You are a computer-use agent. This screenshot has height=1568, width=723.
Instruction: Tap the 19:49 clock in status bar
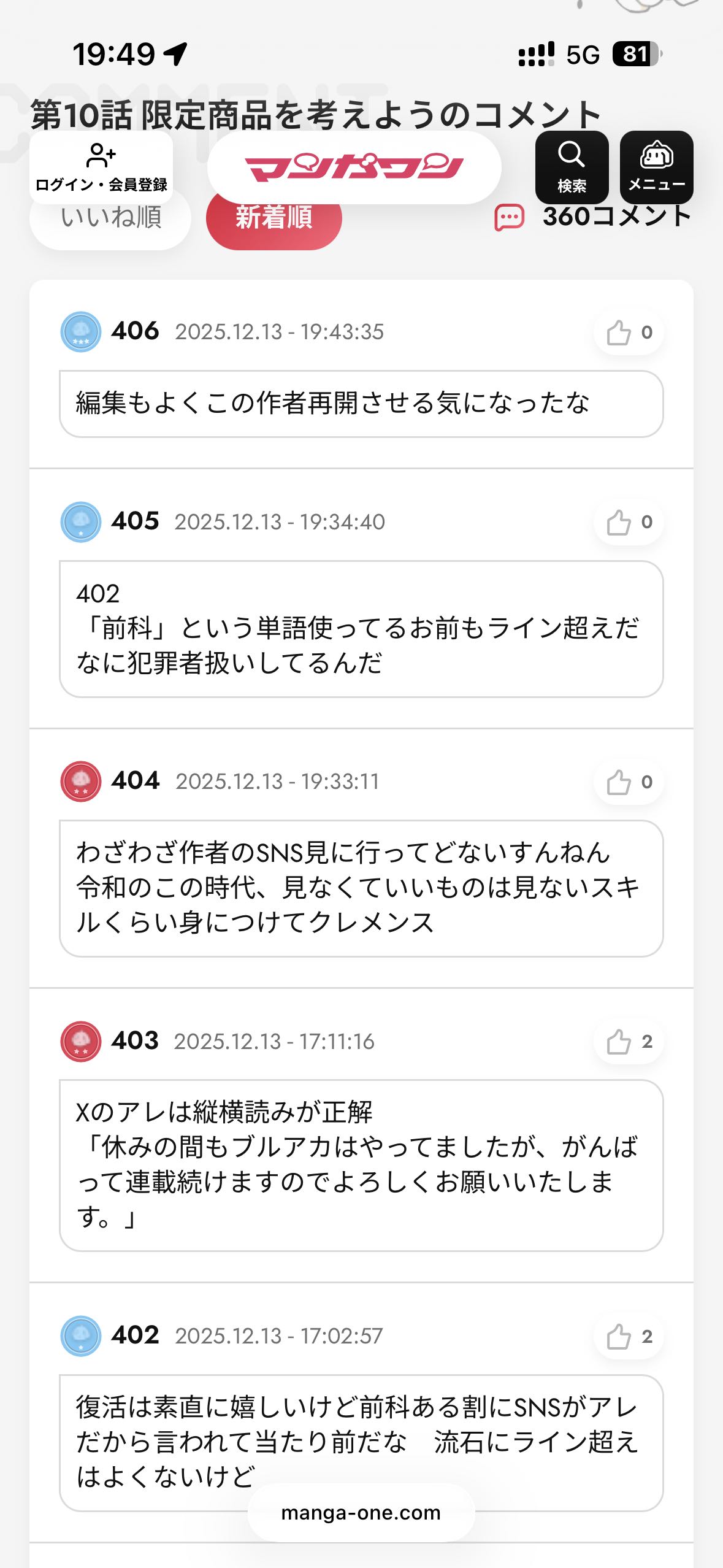click(114, 54)
